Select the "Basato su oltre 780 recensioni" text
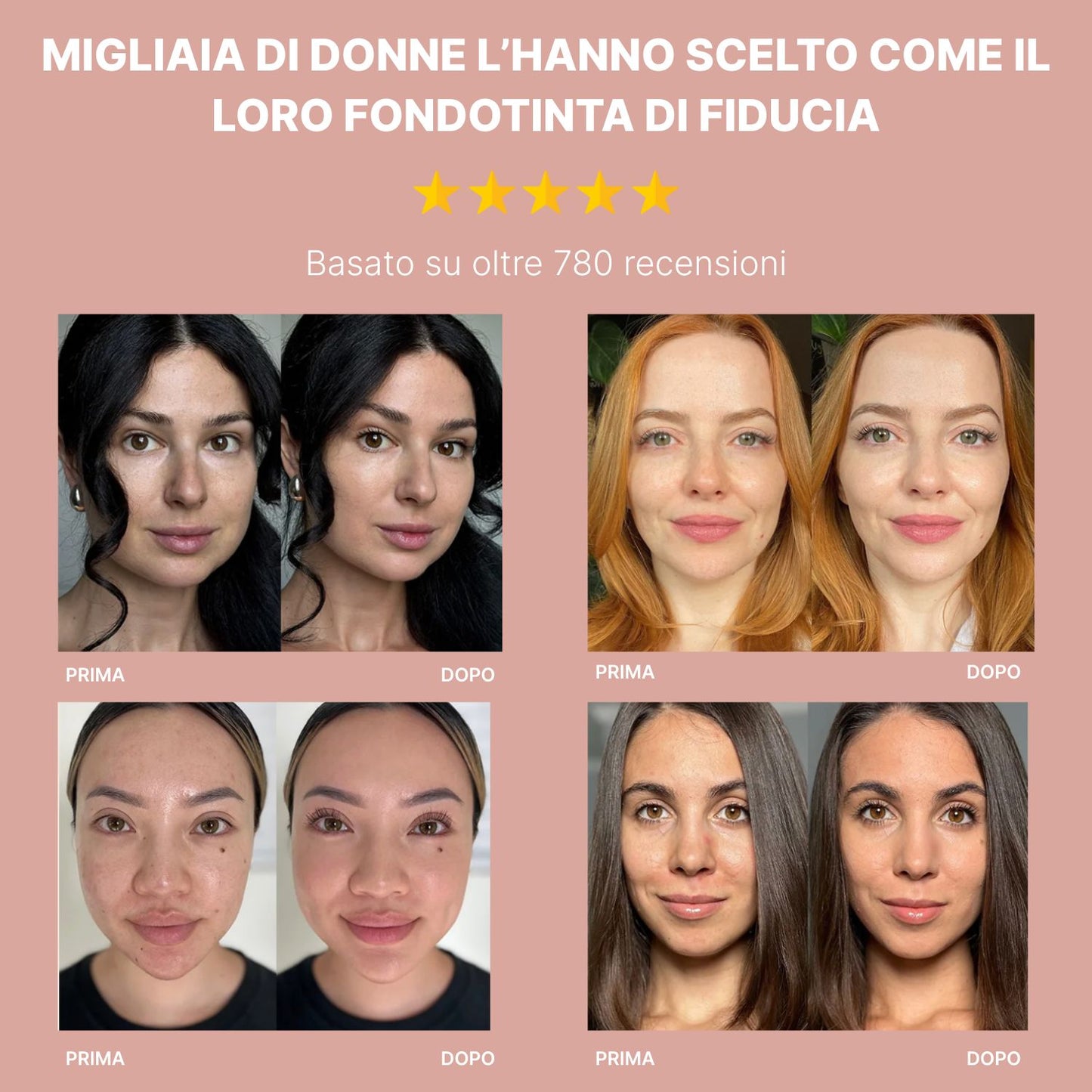Screen dimensions: 1092x1092 546,264
